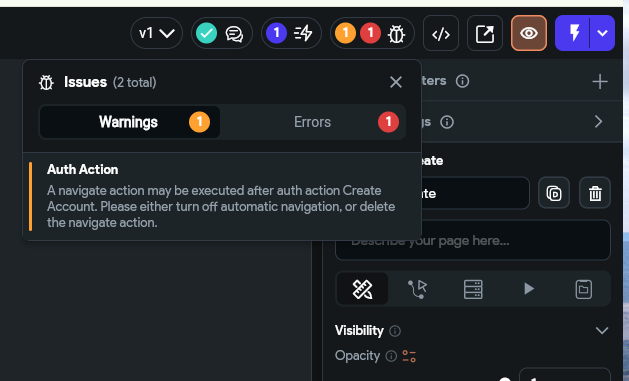Click the Issues bug icon in panel header

pyautogui.click(x=46, y=83)
